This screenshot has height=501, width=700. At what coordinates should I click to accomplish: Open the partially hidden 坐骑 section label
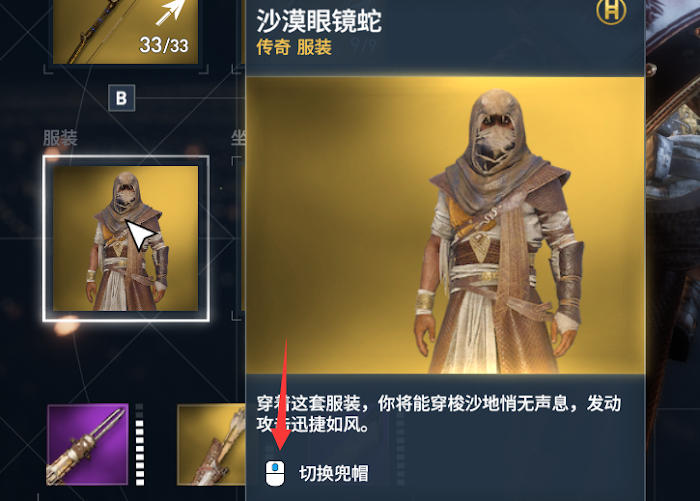[x=238, y=138]
